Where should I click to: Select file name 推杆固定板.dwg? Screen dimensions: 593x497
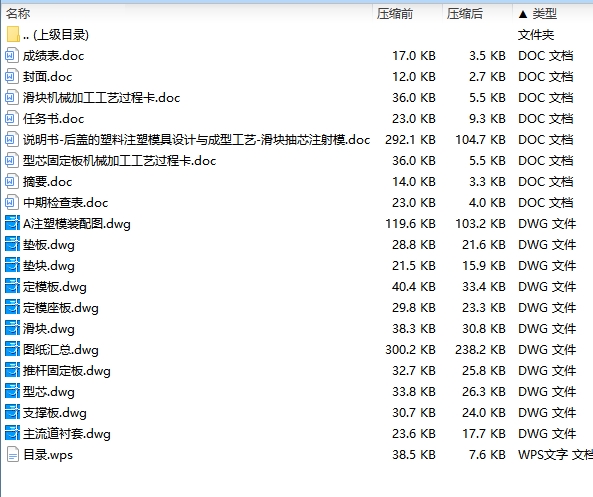tap(67, 371)
